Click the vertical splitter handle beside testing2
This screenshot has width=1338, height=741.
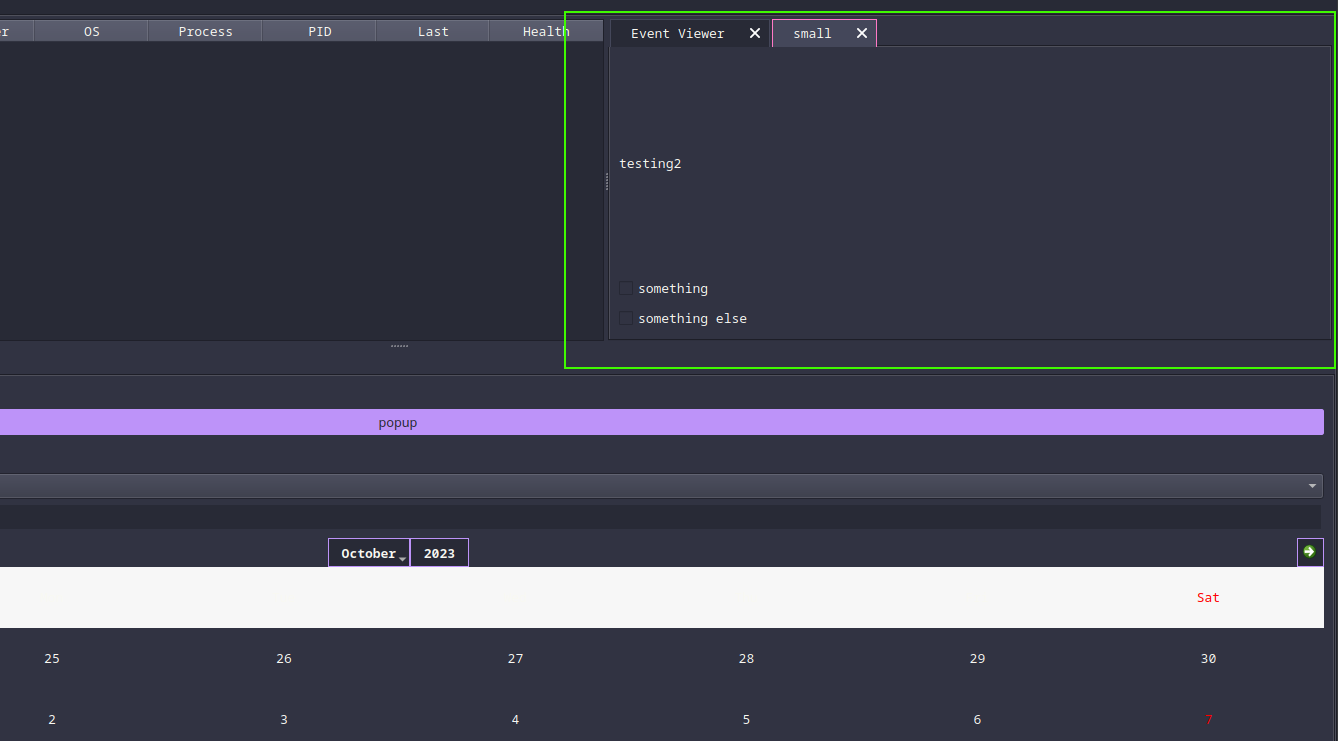coord(607,182)
